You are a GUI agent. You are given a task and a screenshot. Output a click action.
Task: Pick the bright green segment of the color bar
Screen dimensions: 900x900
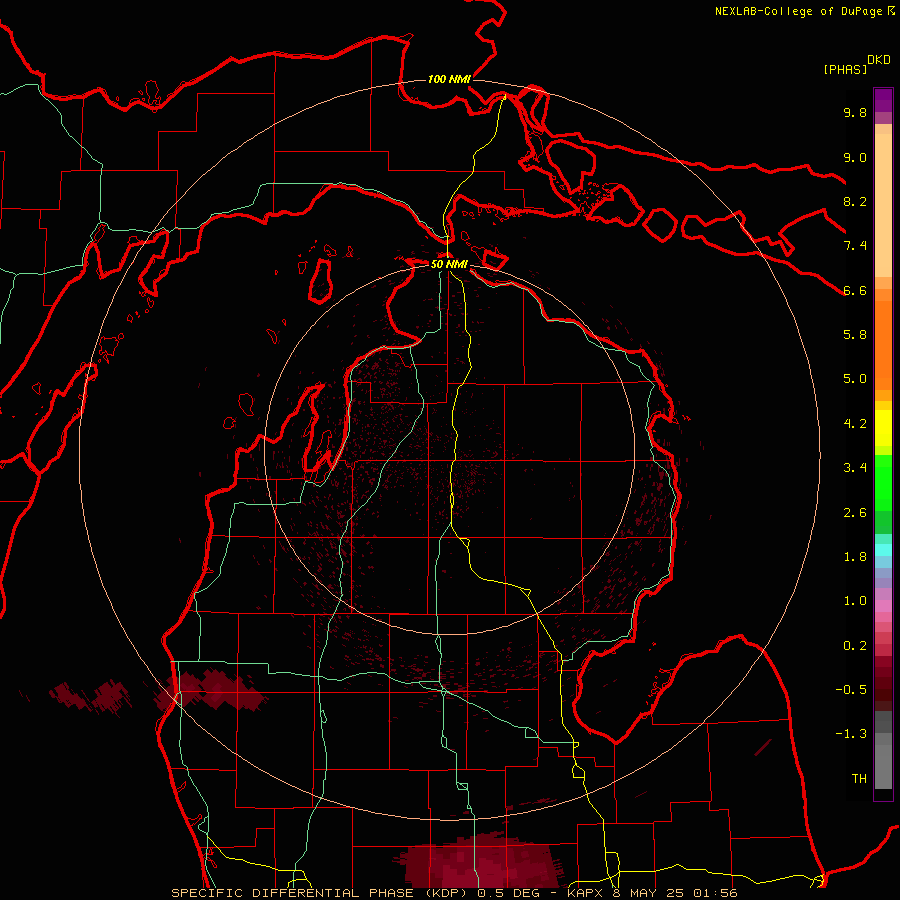(883, 483)
